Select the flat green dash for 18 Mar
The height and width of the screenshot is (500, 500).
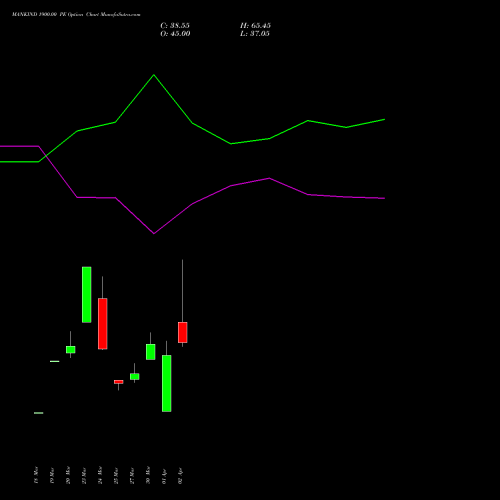point(39,413)
